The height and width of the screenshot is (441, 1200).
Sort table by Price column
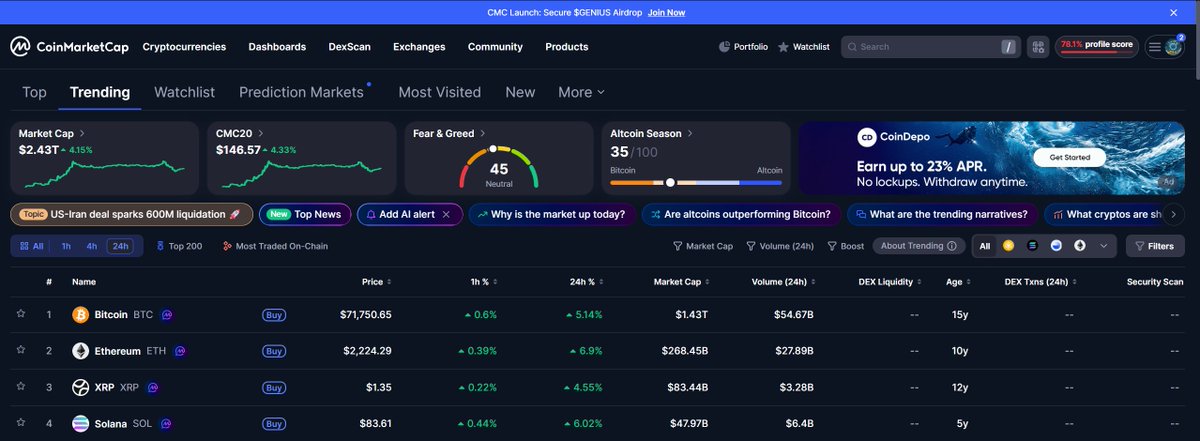(376, 282)
